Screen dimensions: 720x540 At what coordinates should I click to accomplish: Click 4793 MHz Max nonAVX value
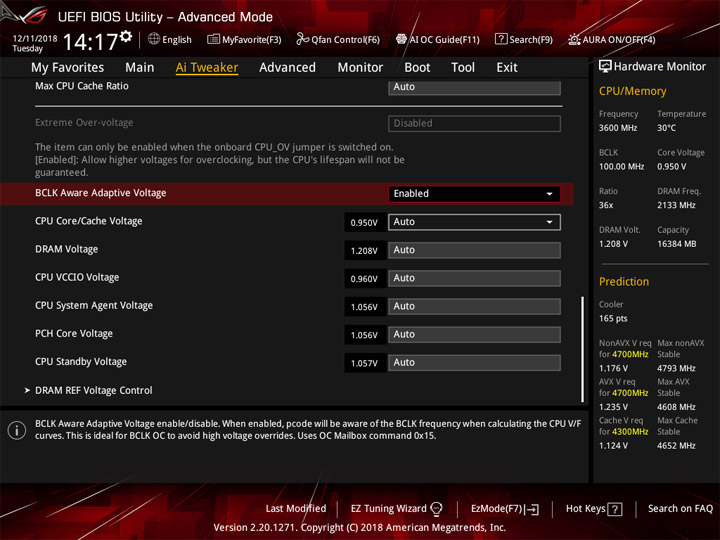676,368
